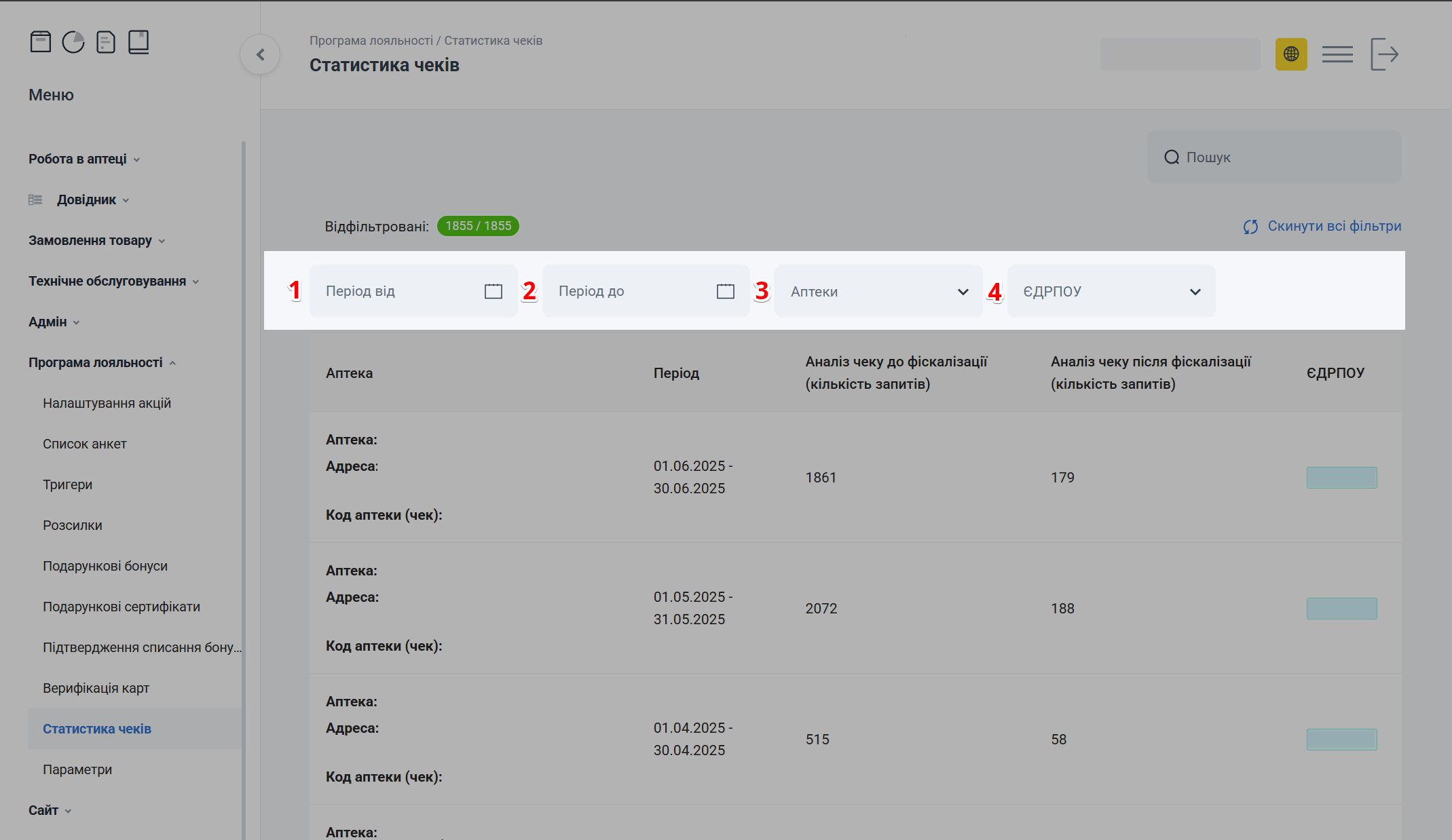Open the hamburger menu icon at top right
The width and height of the screenshot is (1452, 840).
click(x=1337, y=54)
